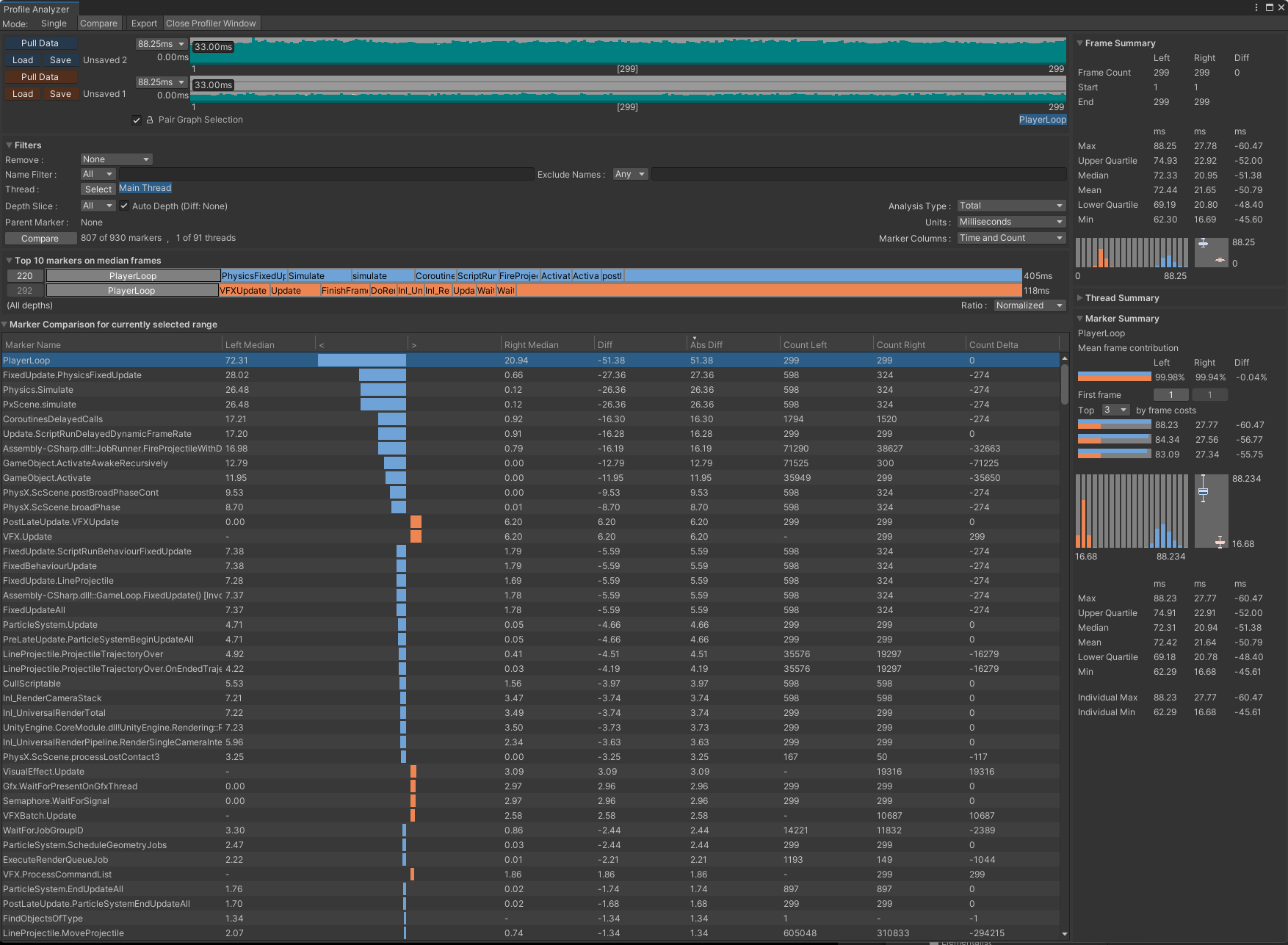The width and height of the screenshot is (1288, 945).
Task: Switch to Single mode
Action: [54, 23]
